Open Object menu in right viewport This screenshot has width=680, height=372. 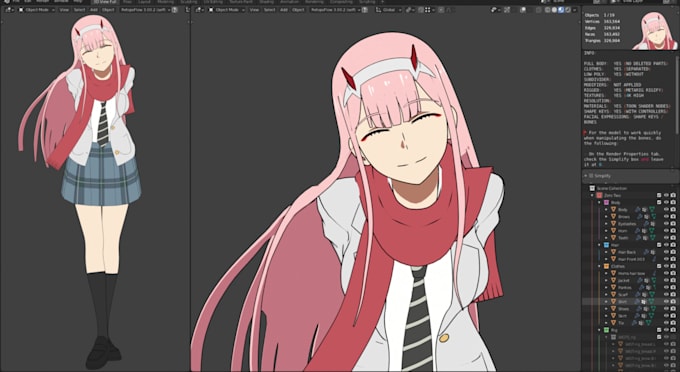(298, 10)
